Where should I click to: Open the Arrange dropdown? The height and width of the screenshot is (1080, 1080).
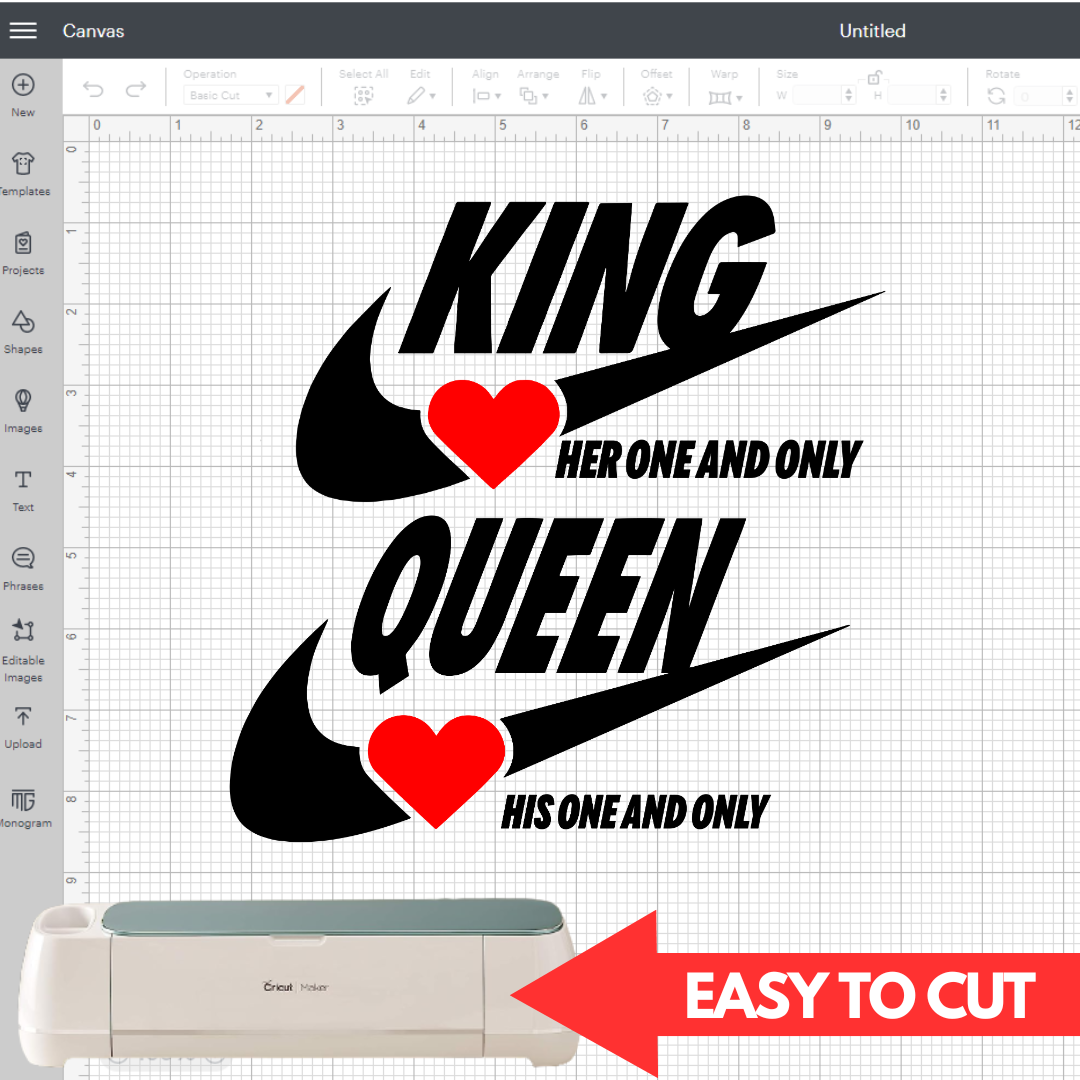point(534,96)
